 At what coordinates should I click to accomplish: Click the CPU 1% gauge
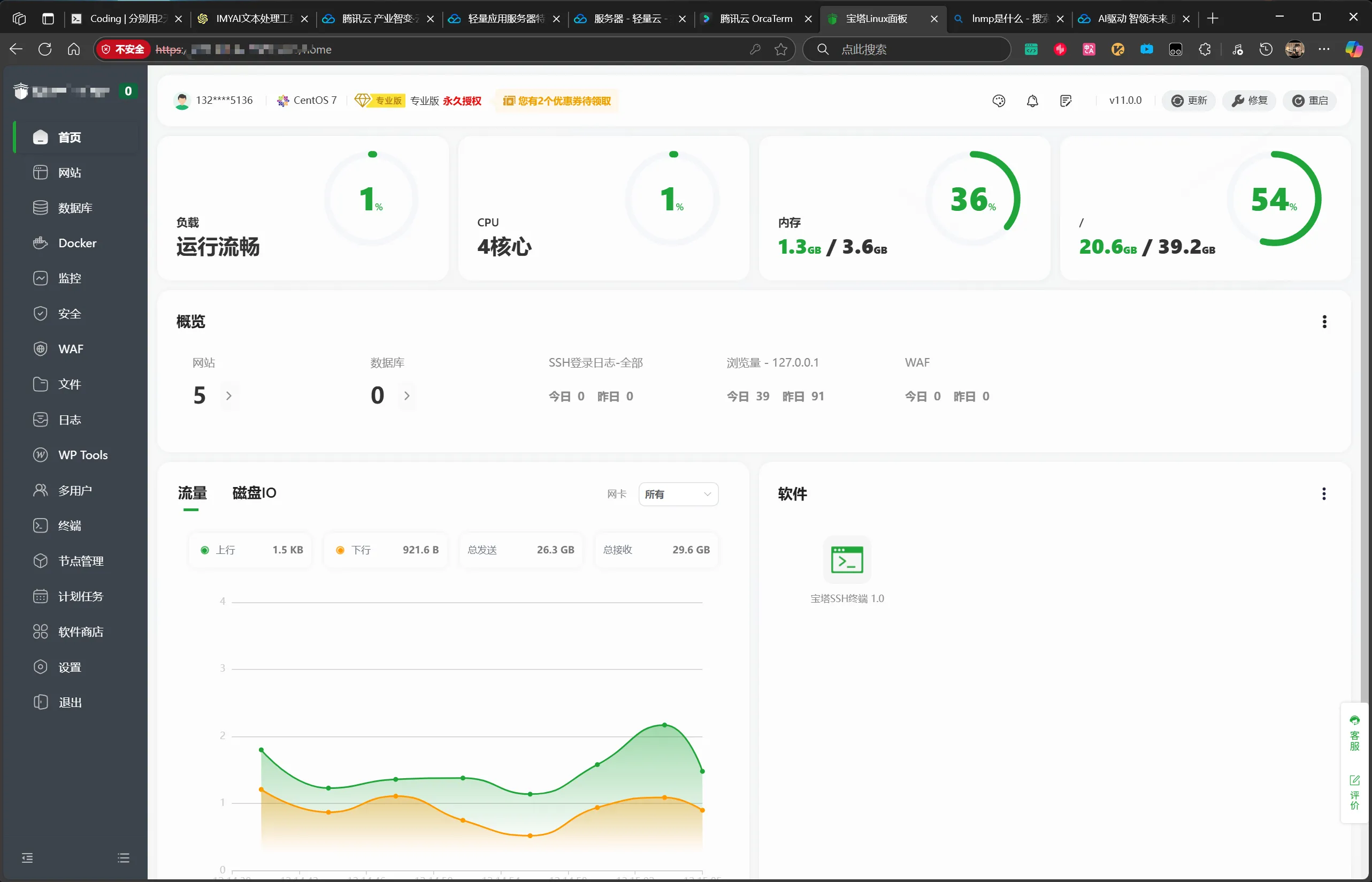tap(672, 199)
